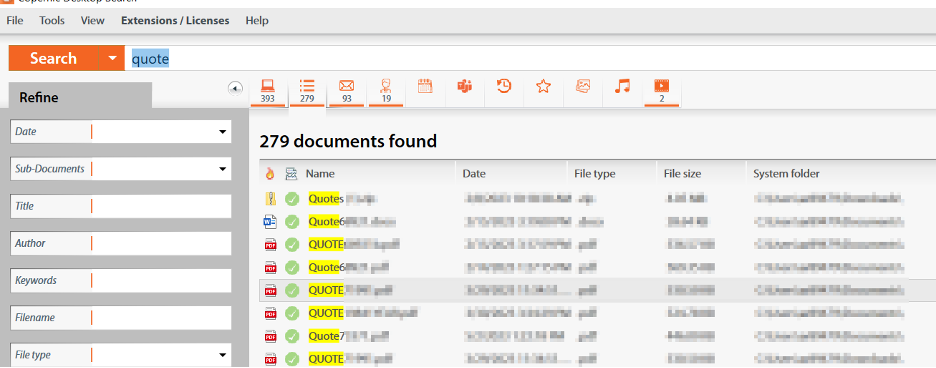Image resolution: width=936 pixels, height=368 pixels.
Task: Open the browsing history category icon
Action: coord(504,87)
